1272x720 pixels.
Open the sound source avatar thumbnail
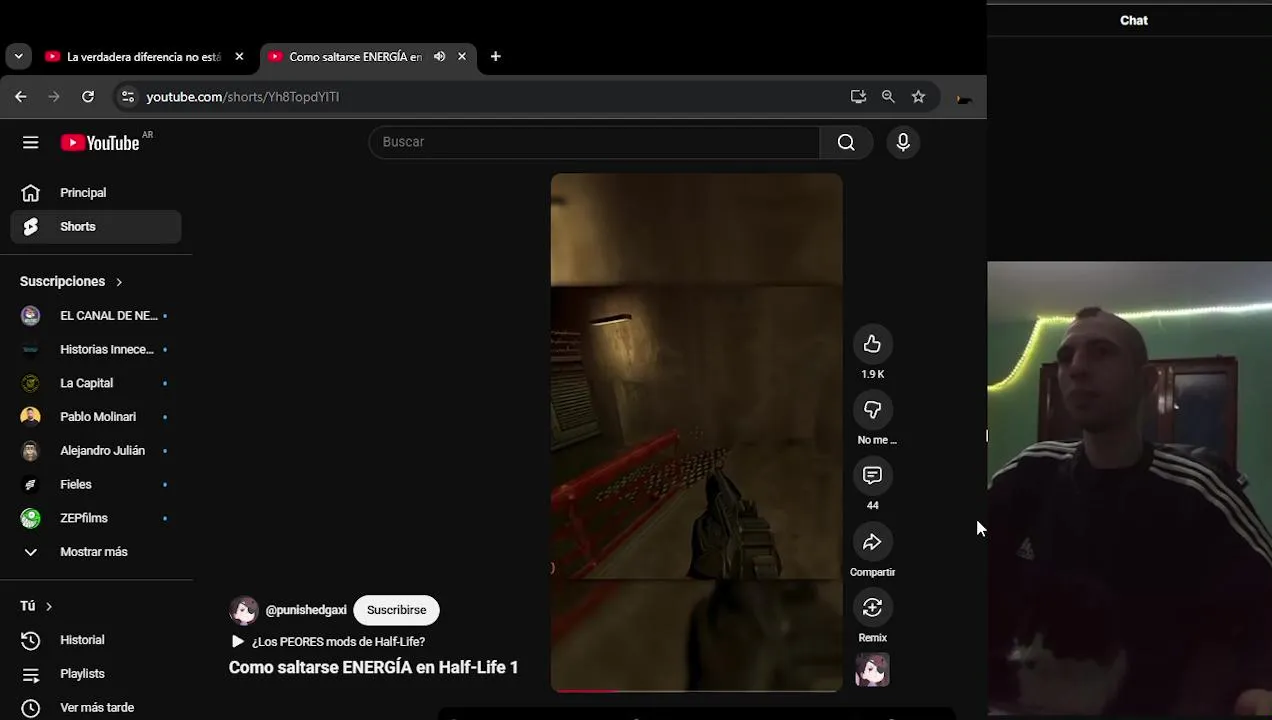point(872,670)
